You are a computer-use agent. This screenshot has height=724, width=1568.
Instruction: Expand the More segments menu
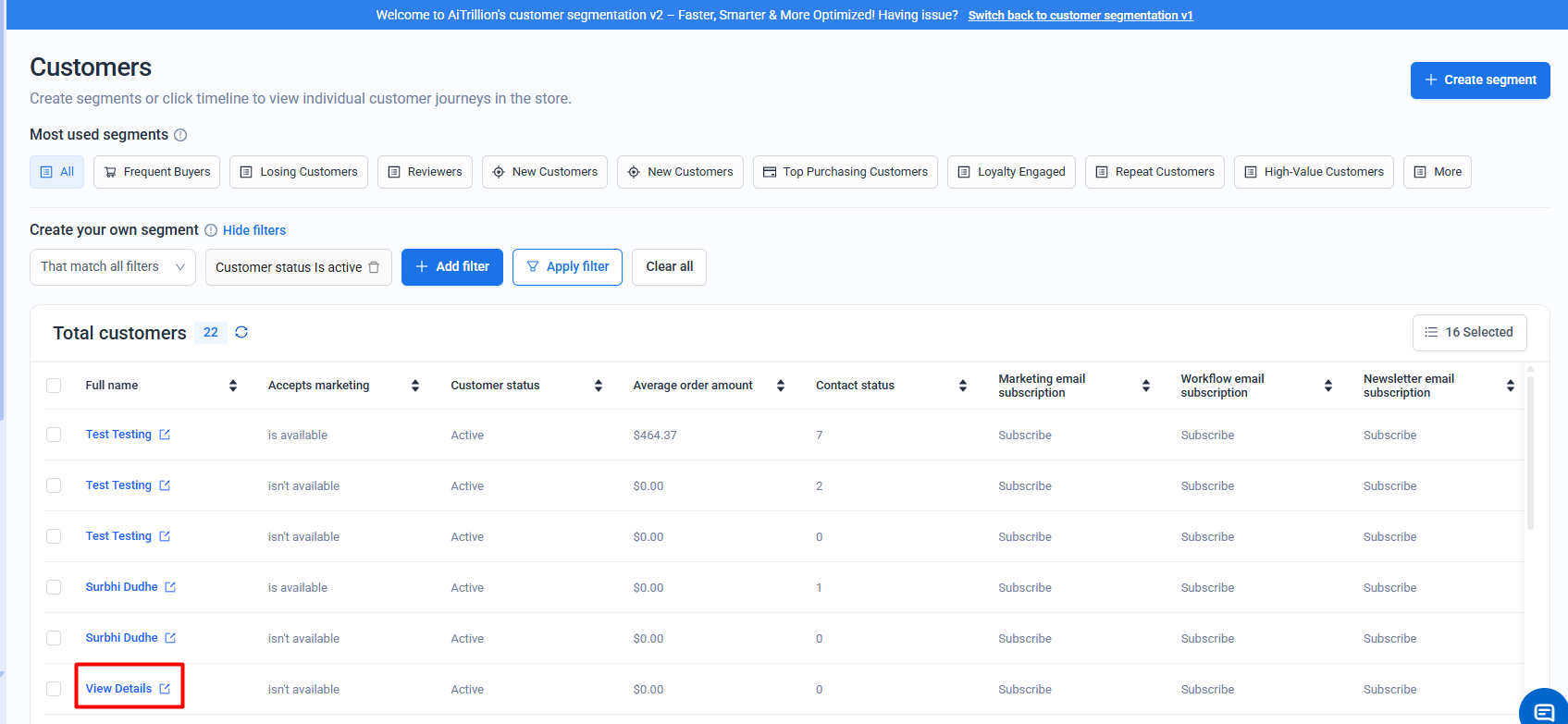coord(1437,172)
